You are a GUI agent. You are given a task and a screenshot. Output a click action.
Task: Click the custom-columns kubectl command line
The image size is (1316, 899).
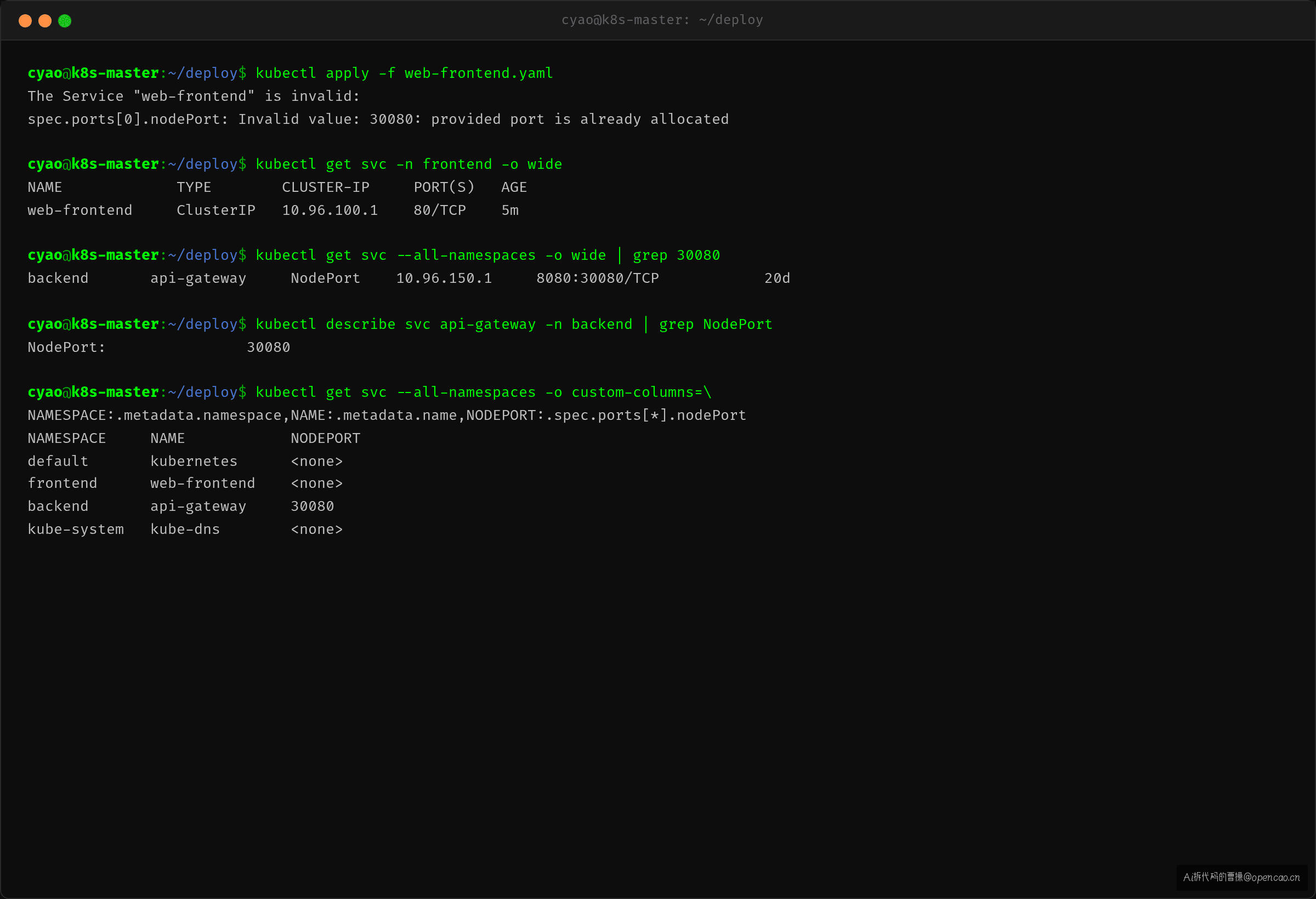point(484,392)
